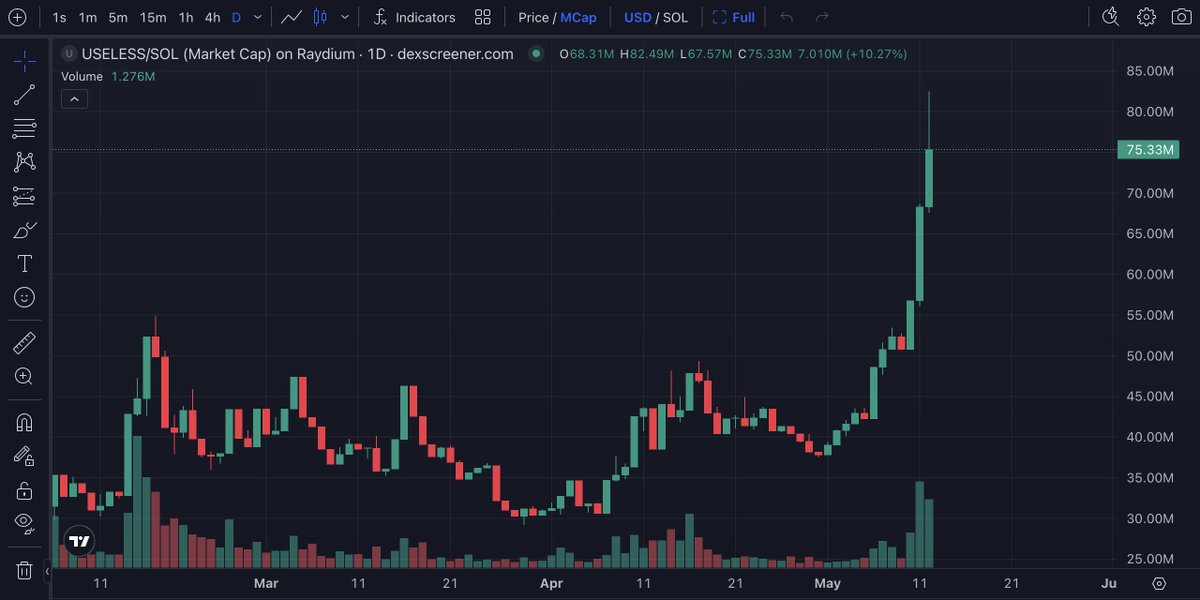Click the trash remove drawings icon
This screenshot has width=1200, height=600.
[25, 571]
